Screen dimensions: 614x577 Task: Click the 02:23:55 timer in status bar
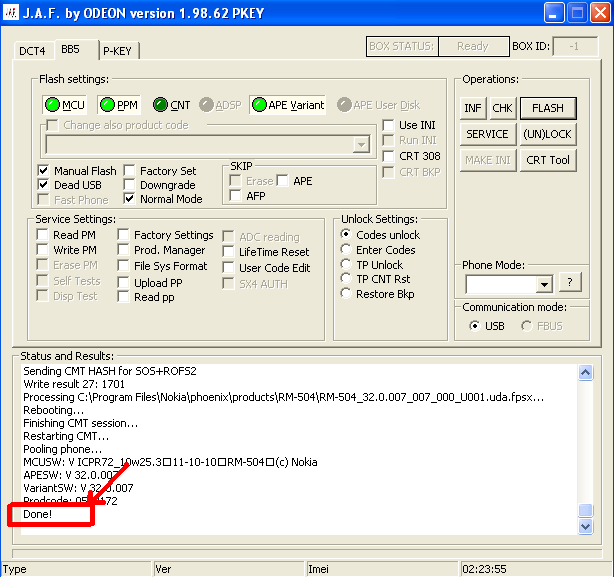(484, 569)
